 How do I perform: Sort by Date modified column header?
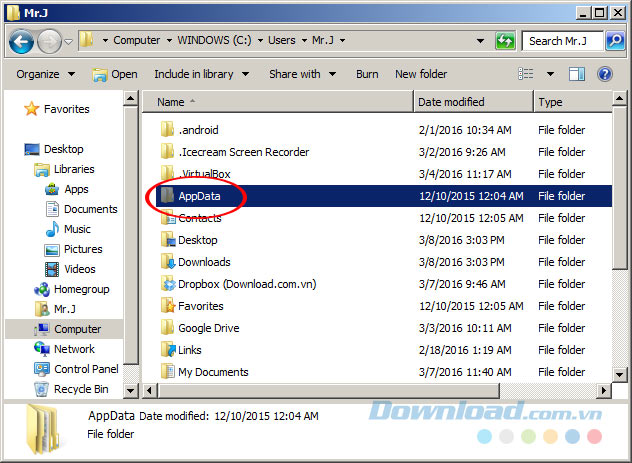[x=474, y=102]
